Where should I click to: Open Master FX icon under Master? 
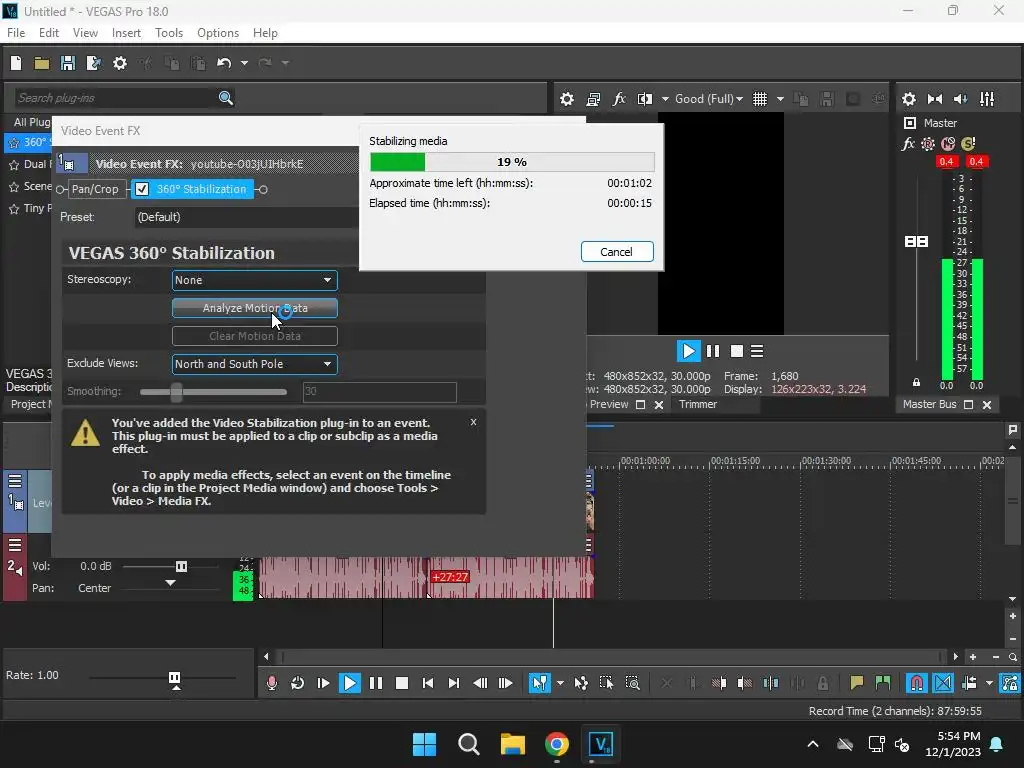[908, 144]
